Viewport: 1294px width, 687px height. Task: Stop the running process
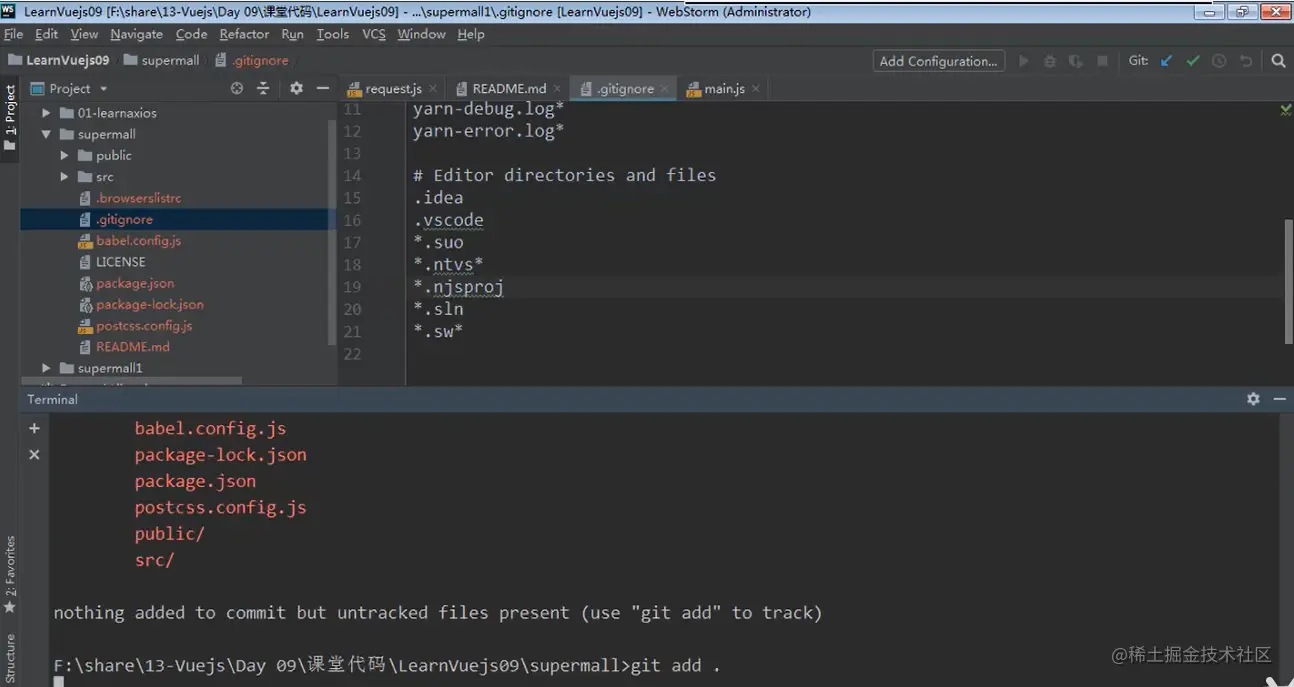1102,61
